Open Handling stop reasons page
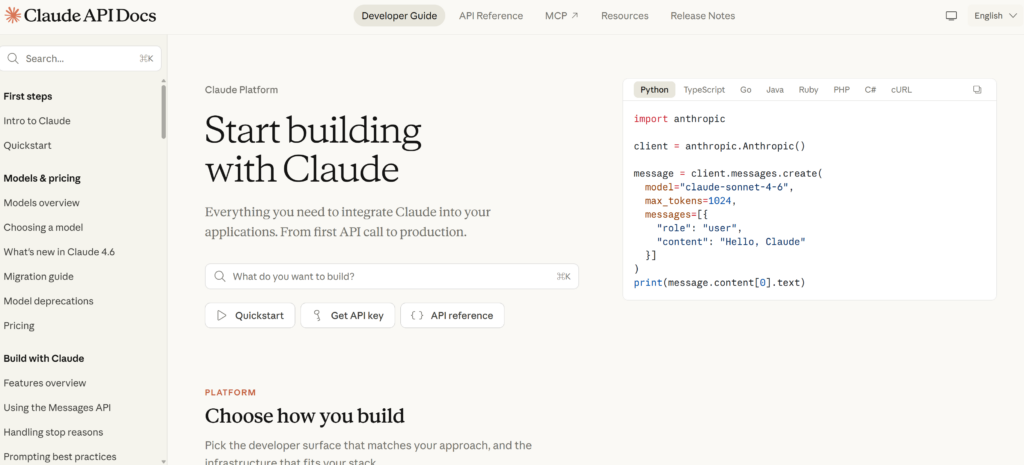Screen dimensions: 1024x465 tap(54, 432)
